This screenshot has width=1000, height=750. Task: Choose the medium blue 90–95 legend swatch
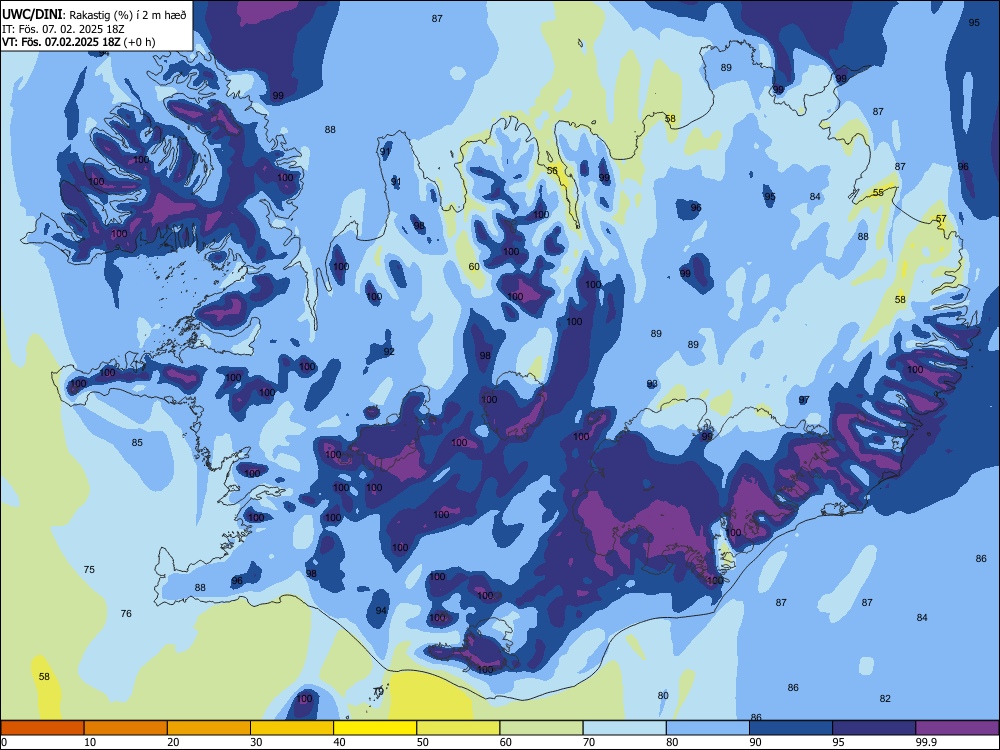point(791,728)
